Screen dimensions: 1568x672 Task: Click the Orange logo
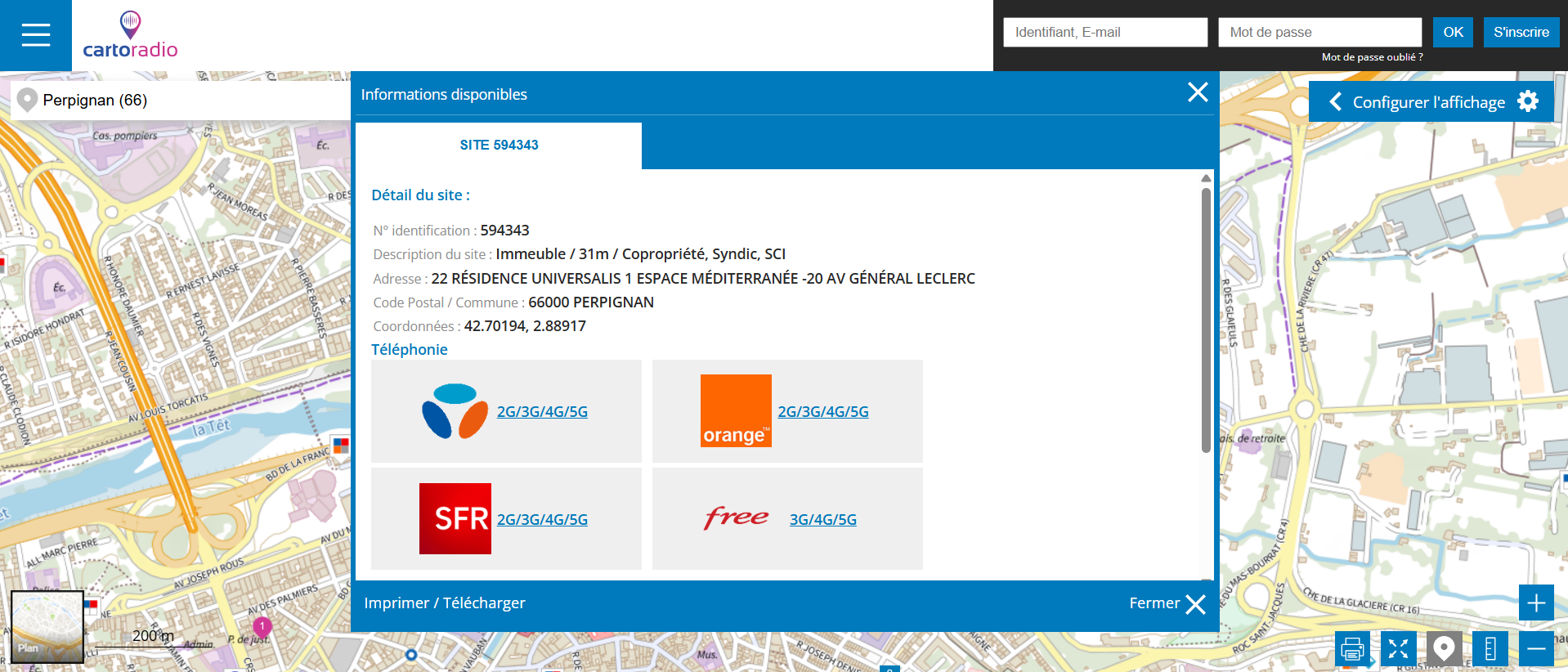pyautogui.click(x=736, y=410)
